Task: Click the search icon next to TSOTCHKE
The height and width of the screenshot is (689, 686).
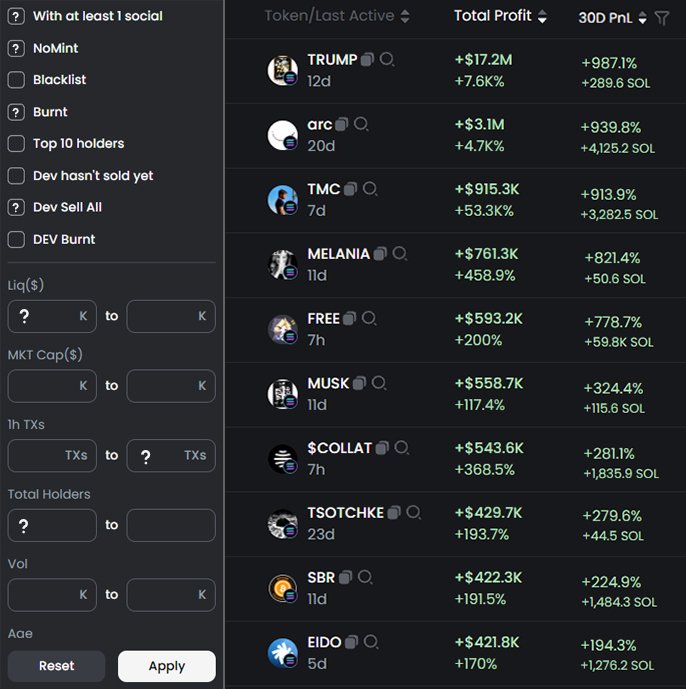Action: (x=414, y=512)
